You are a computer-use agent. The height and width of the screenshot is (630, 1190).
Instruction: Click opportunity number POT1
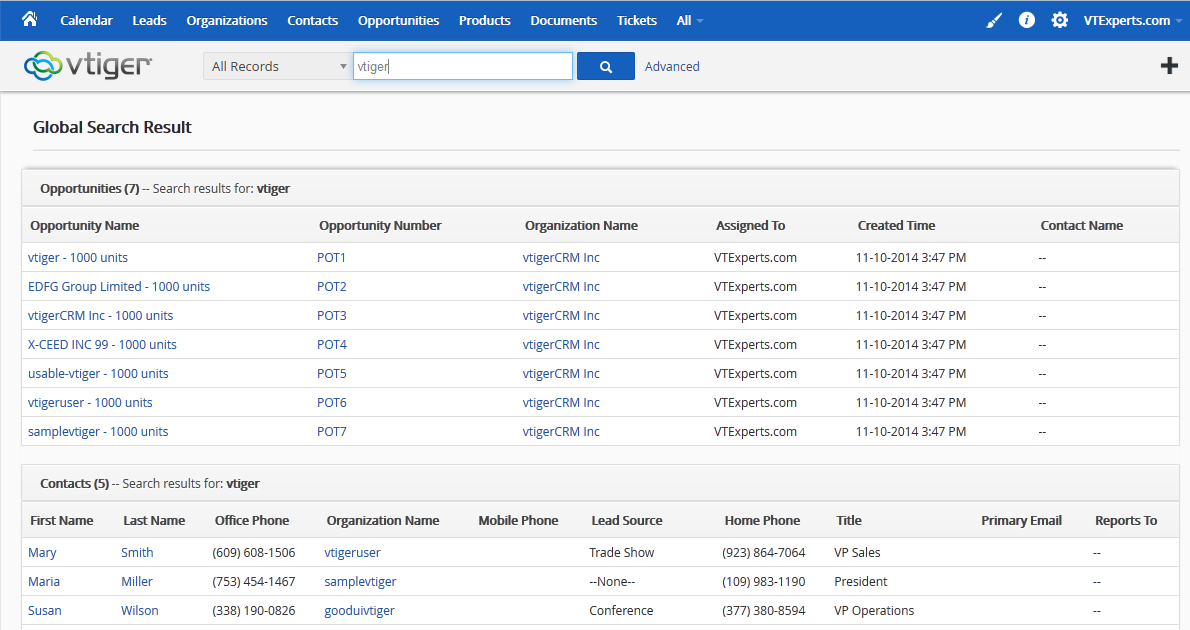click(x=332, y=257)
